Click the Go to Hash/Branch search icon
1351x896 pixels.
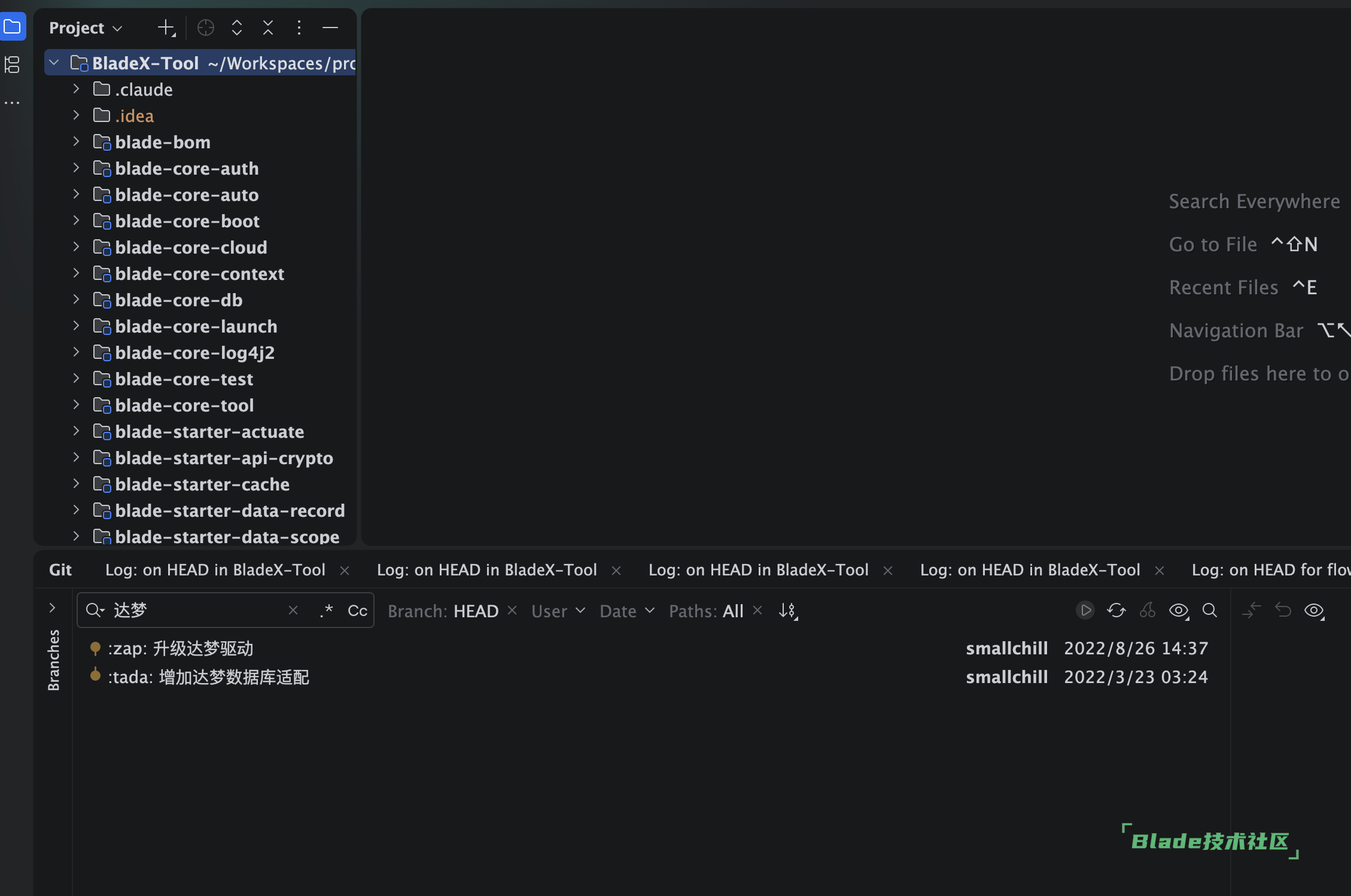click(x=1209, y=611)
